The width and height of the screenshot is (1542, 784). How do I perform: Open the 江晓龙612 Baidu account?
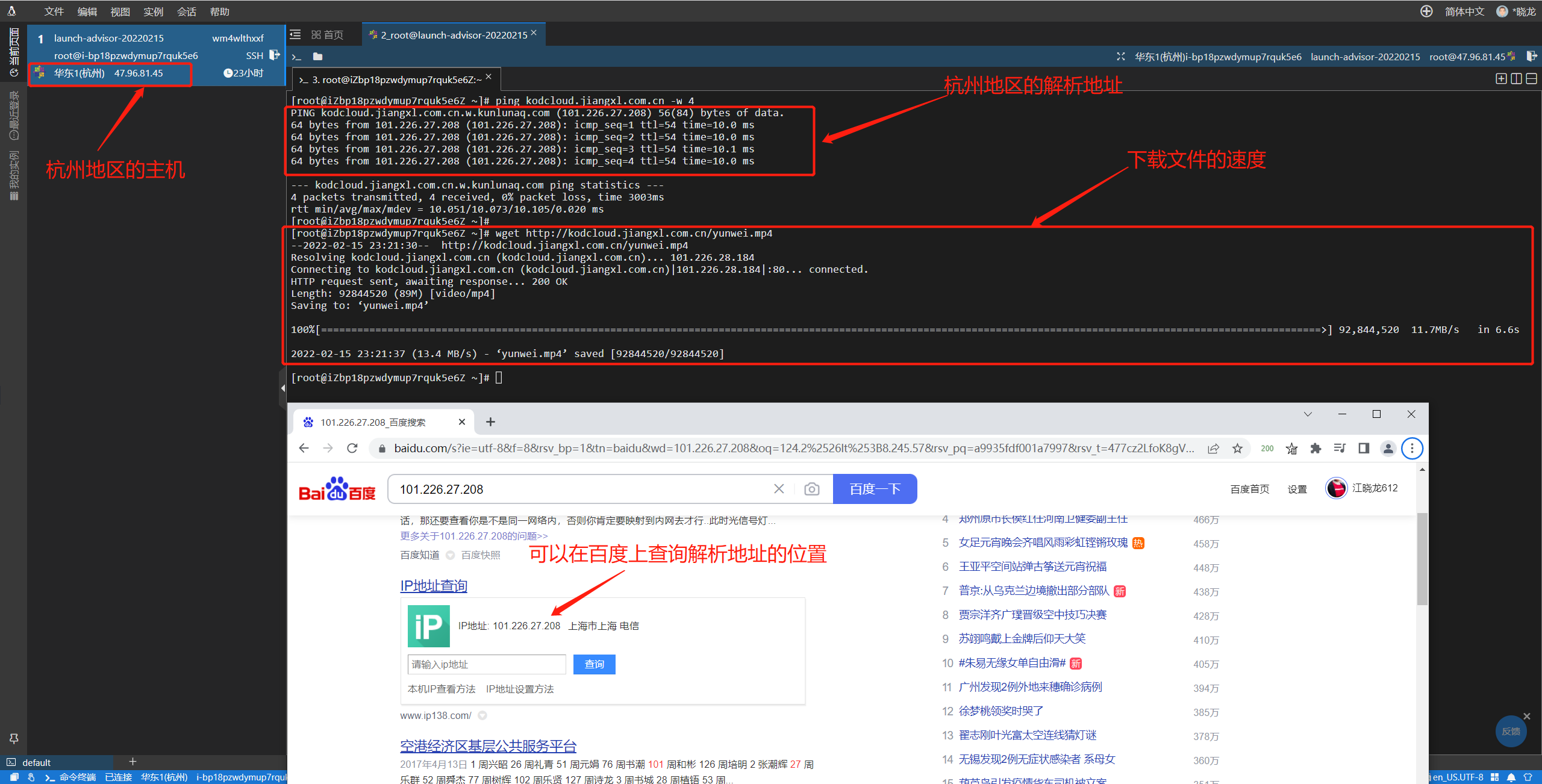pyautogui.click(x=1362, y=488)
